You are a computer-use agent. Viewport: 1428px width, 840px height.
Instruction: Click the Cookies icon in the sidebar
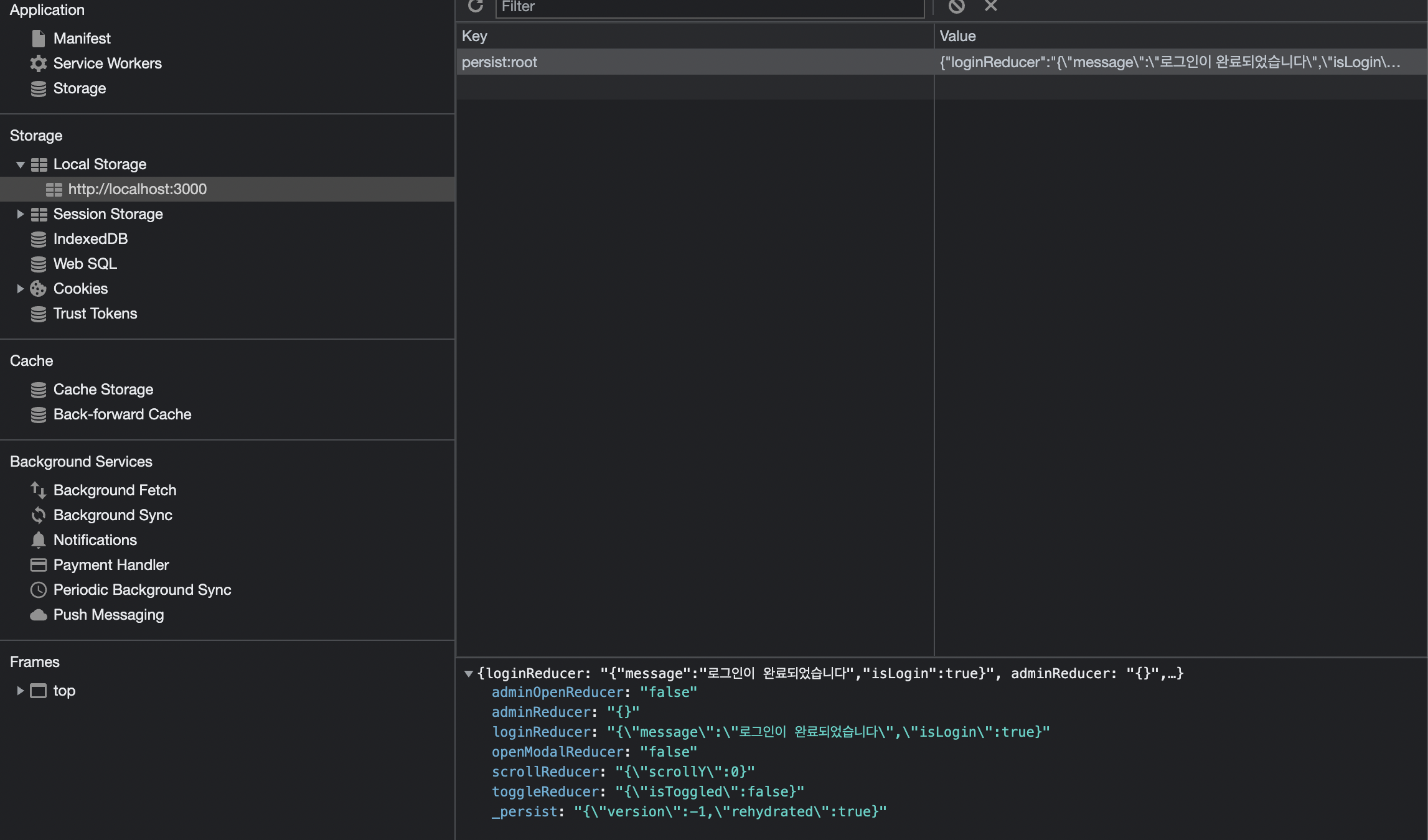click(39, 289)
